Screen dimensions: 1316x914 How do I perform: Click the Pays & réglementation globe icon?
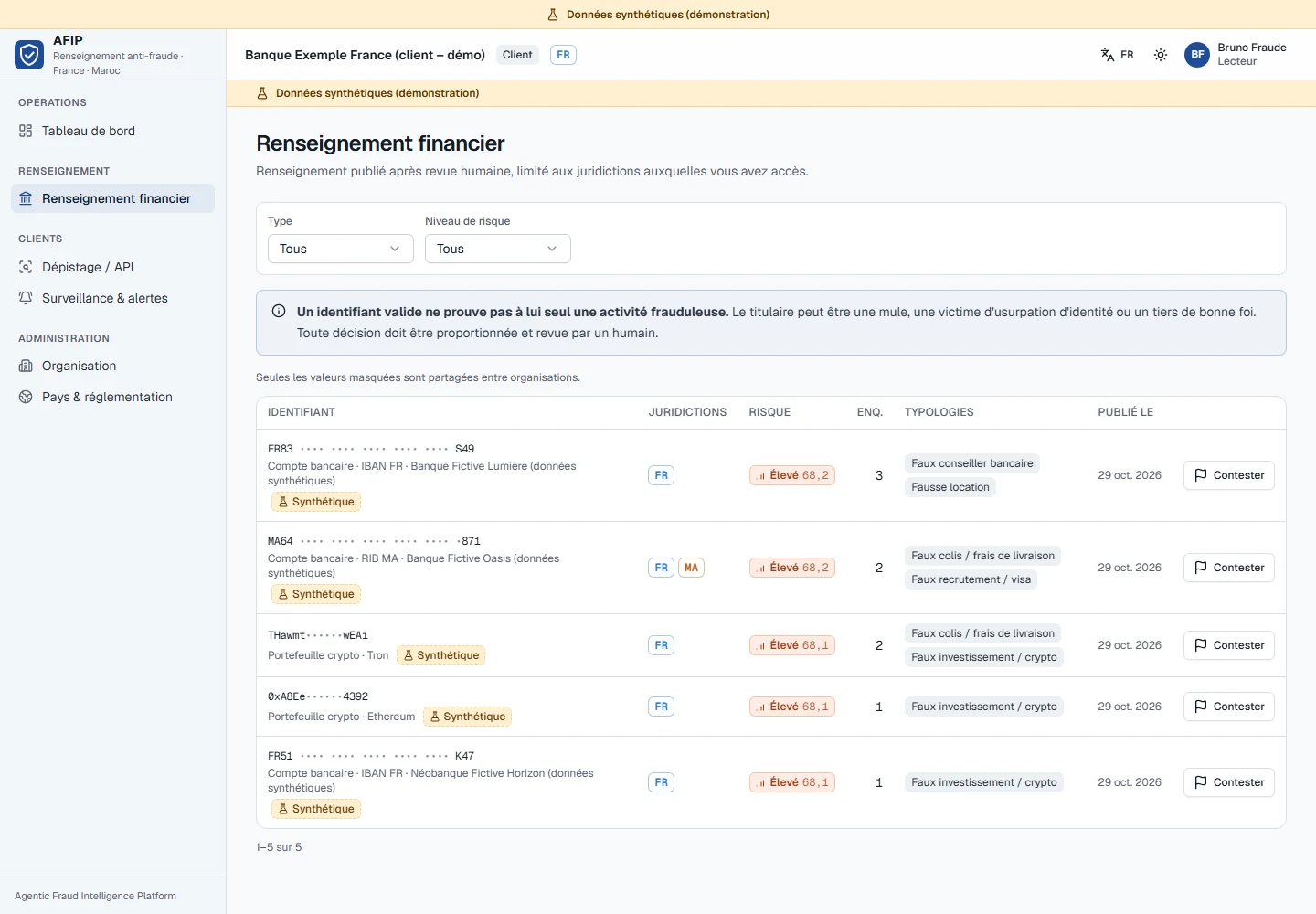tap(26, 397)
